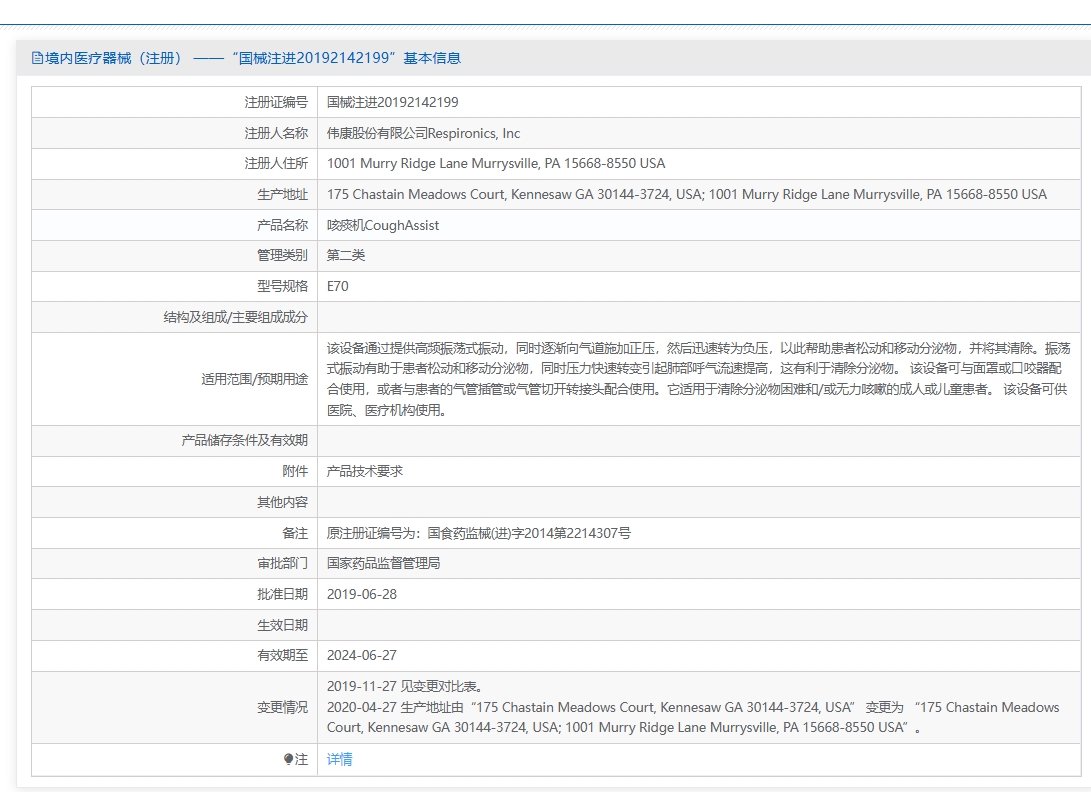Viewport: 1091px width, 792px height.
Task: Click the label 生效日期
Action: click(x=282, y=625)
